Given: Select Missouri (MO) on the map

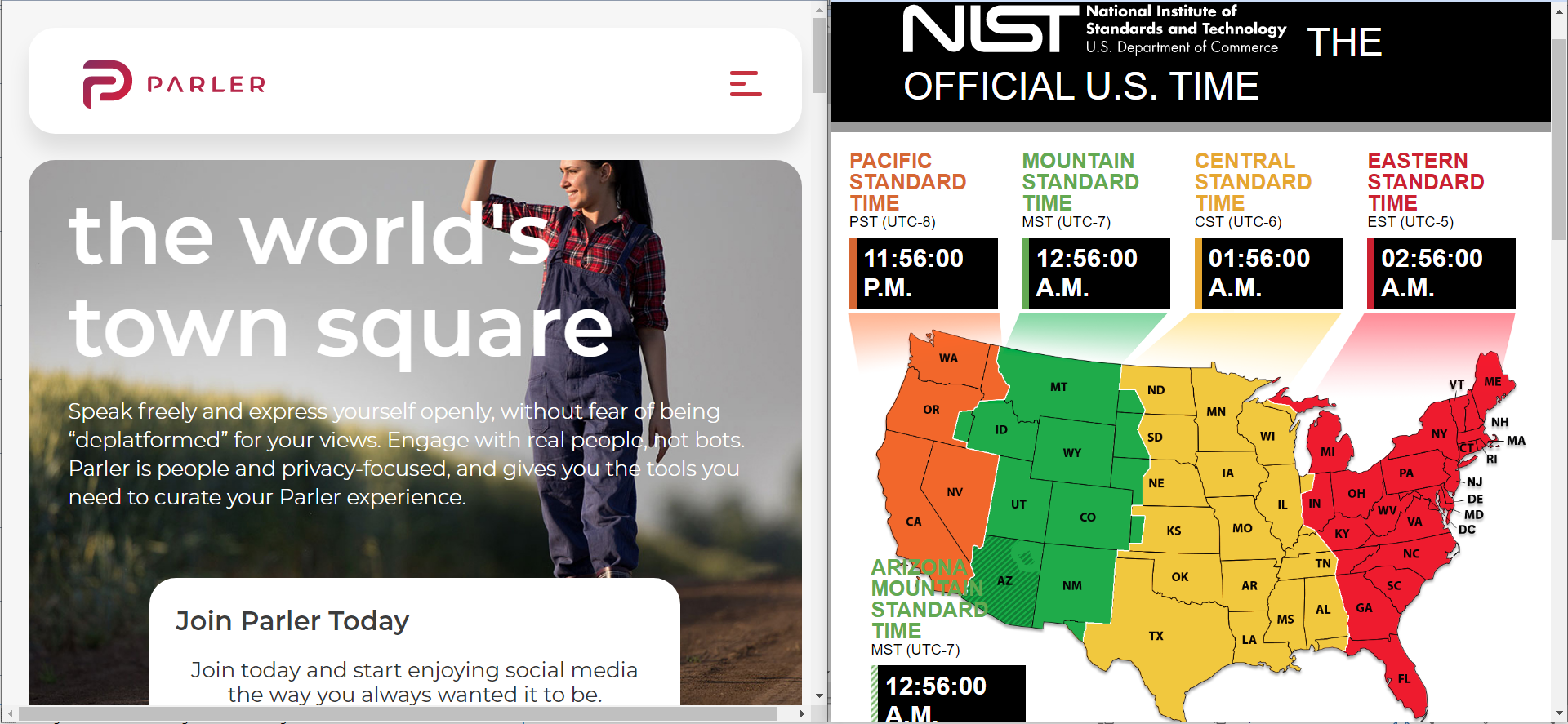Looking at the screenshot, I should click(1242, 528).
